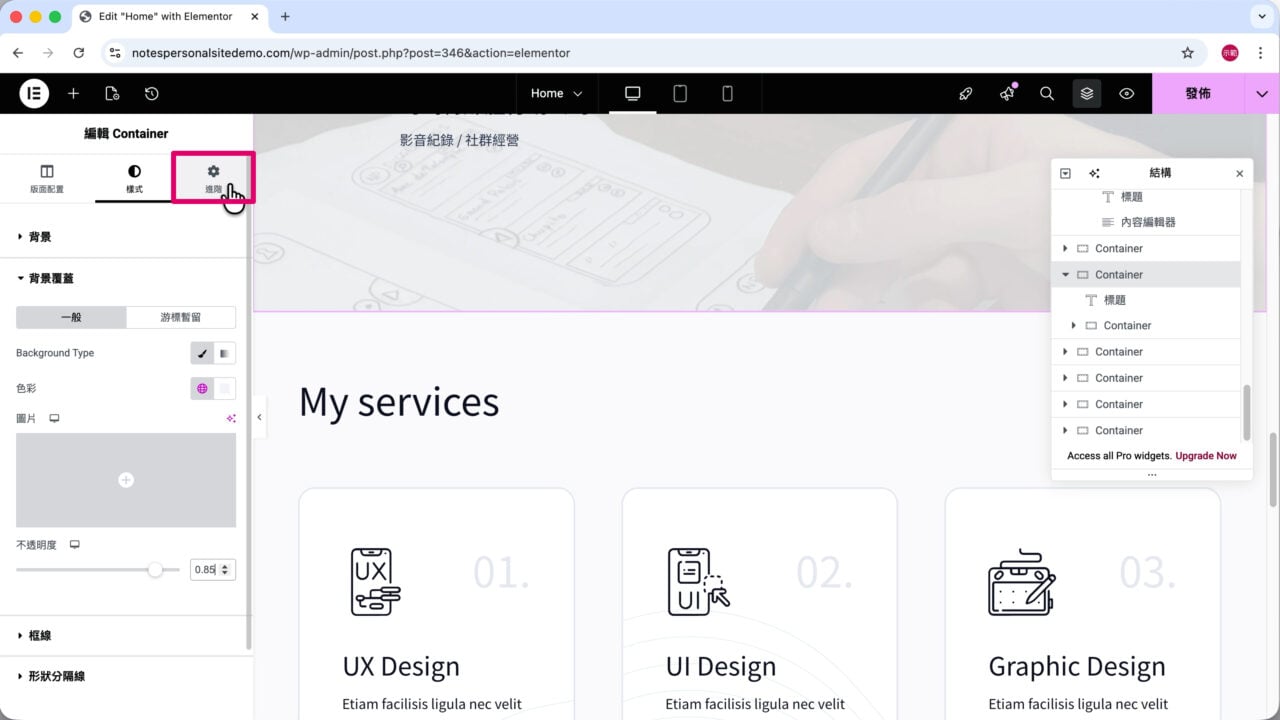
Task: Bookmark this page with the star icon
Action: [1187, 52]
